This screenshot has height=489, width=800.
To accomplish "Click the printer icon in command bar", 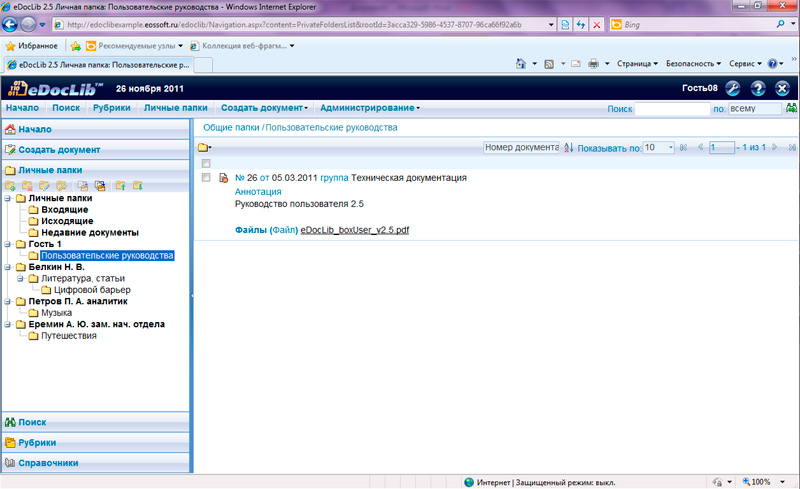I will (x=593, y=64).
